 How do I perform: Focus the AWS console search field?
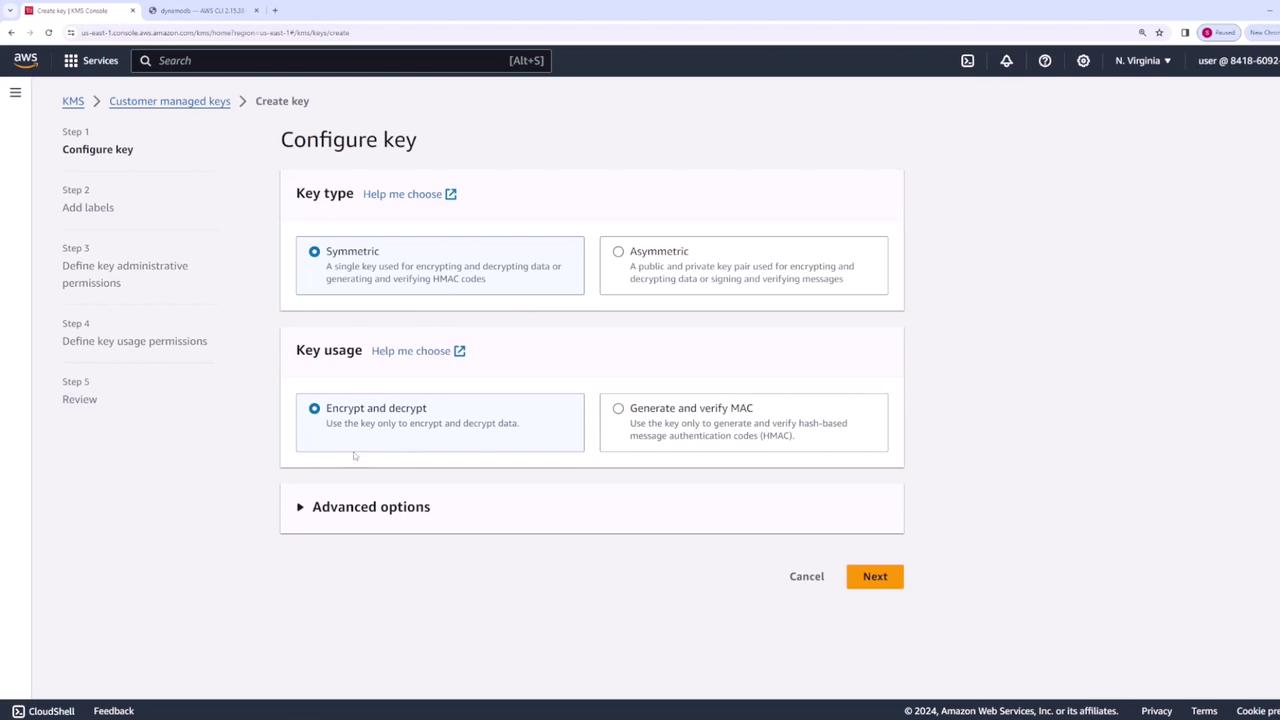click(340, 61)
